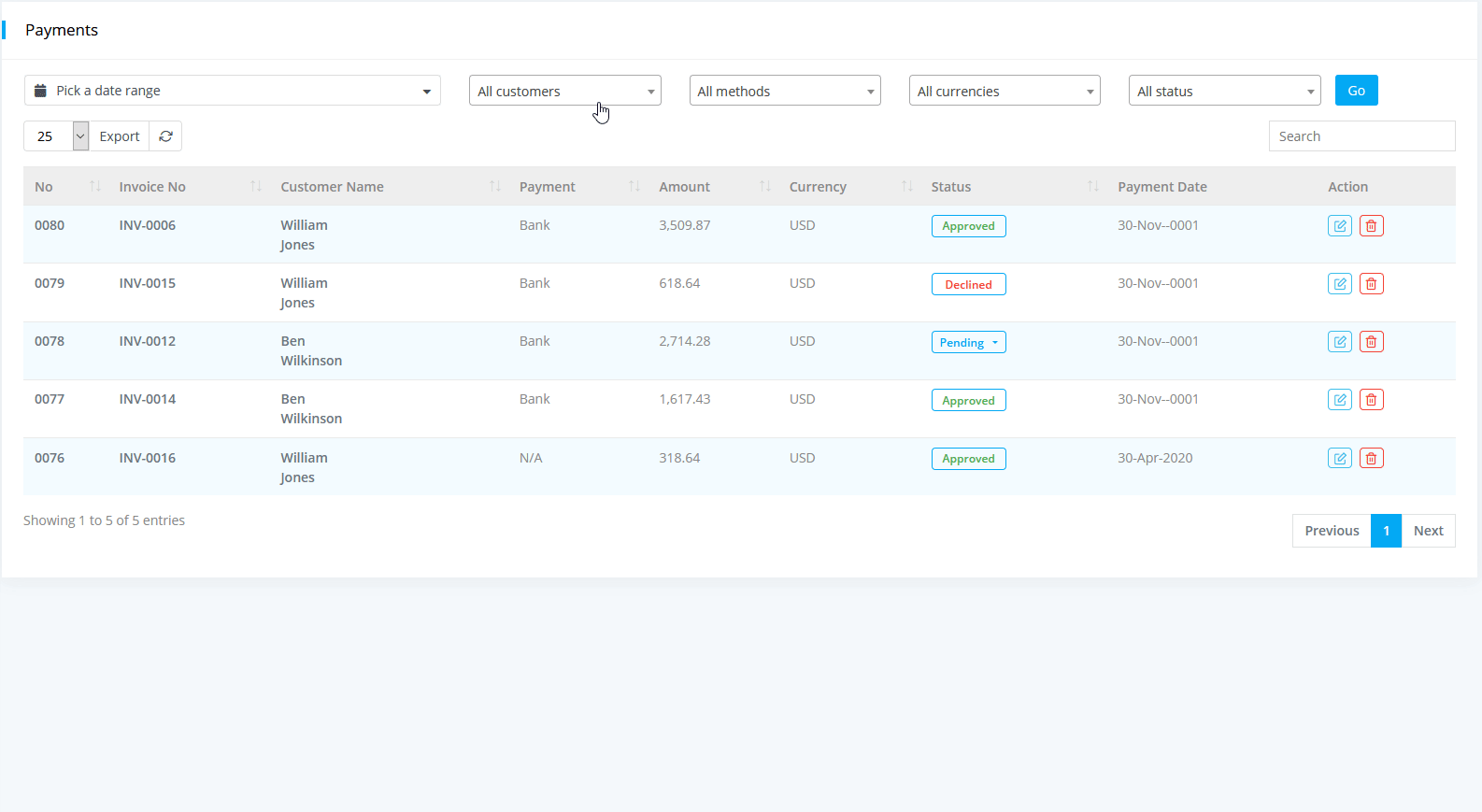
Task: Click the Search input field
Action: click(x=1361, y=136)
